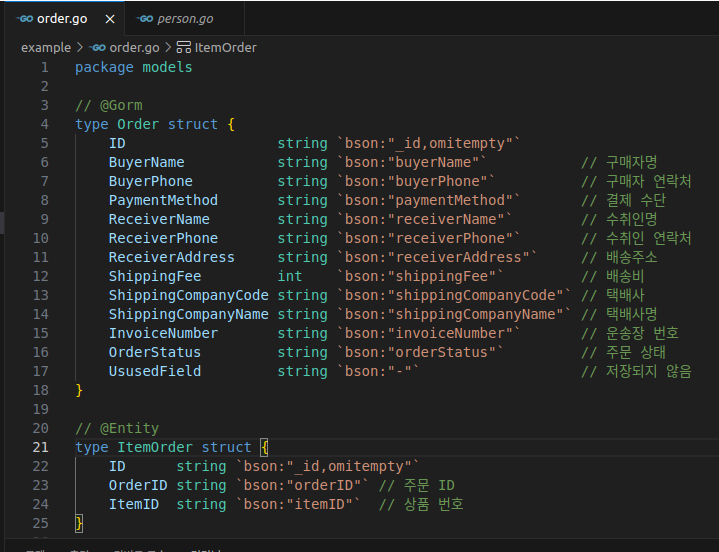Place cursor on Order struct name
The height and width of the screenshot is (552, 719).
point(138,124)
